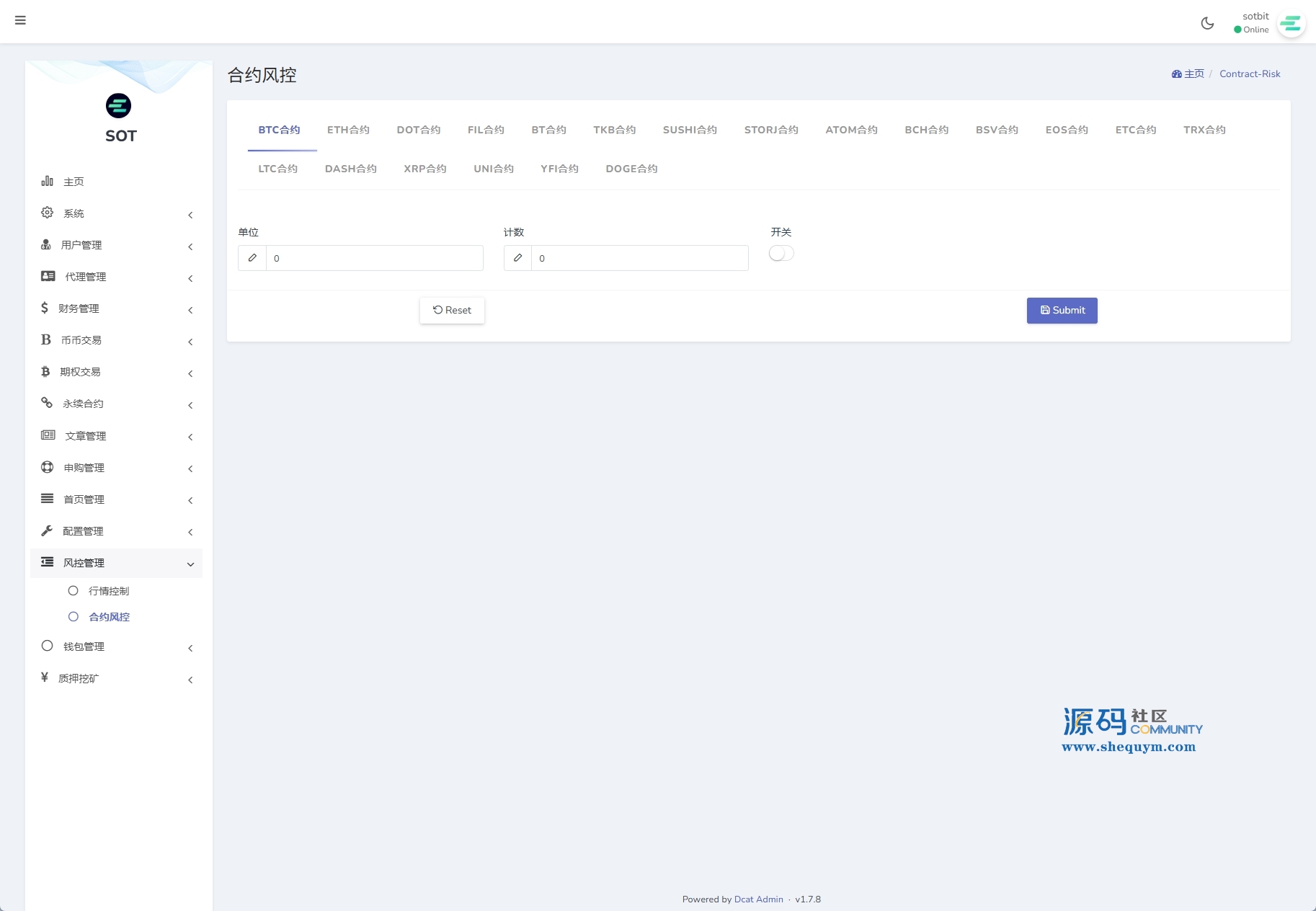
Task: Select 合约风控 in the sidebar submenu
Action: pos(109,617)
